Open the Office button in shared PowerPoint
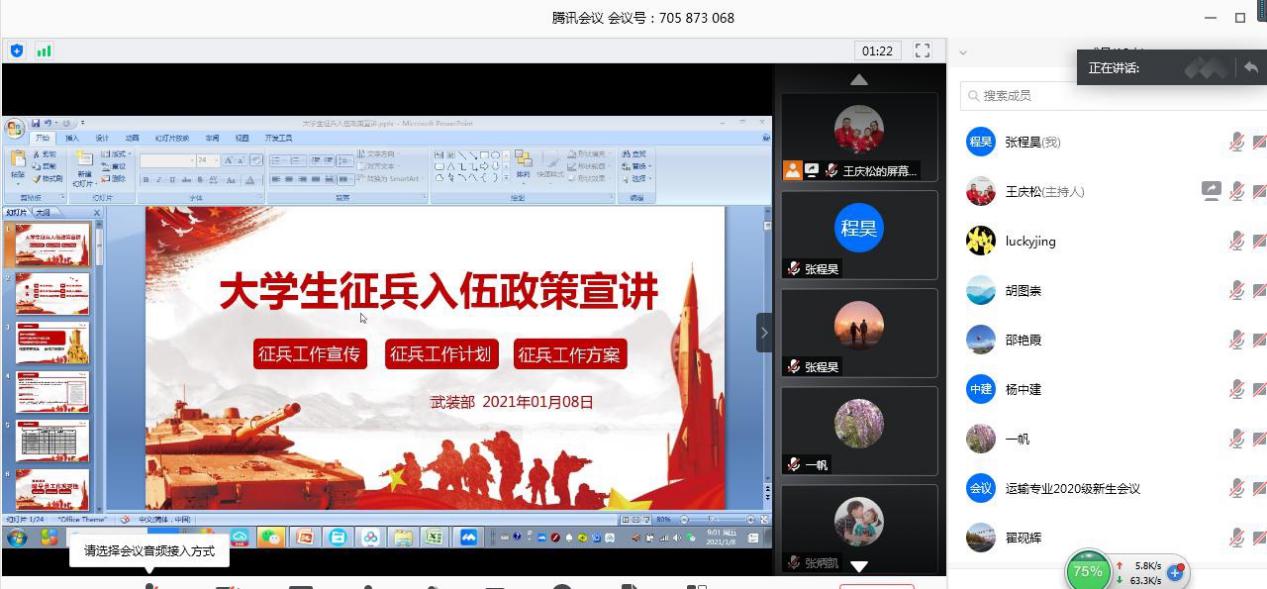 pyautogui.click(x=15, y=129)
